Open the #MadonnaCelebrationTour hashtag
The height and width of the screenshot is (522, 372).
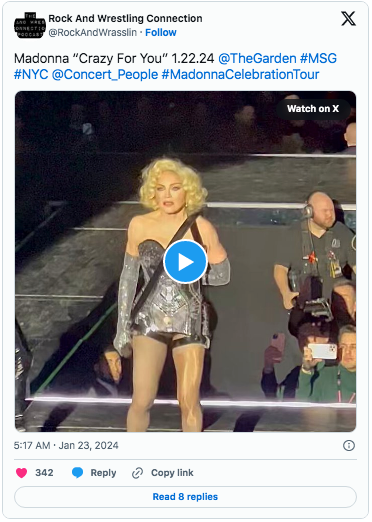pyautogui.click(x=240, y=74)
